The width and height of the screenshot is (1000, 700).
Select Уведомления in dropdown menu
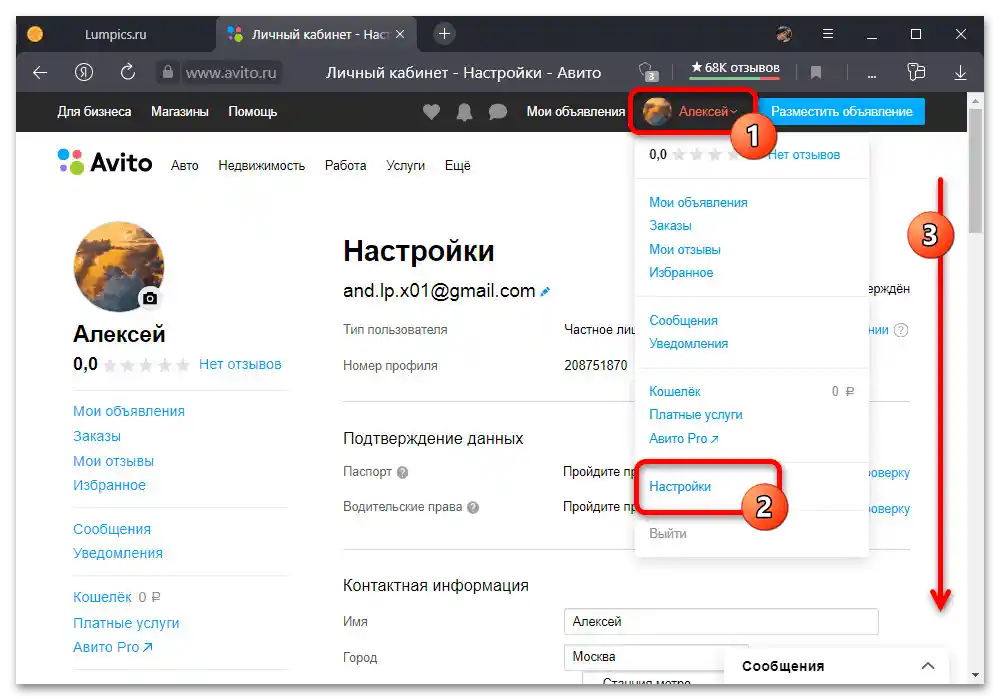688,344
